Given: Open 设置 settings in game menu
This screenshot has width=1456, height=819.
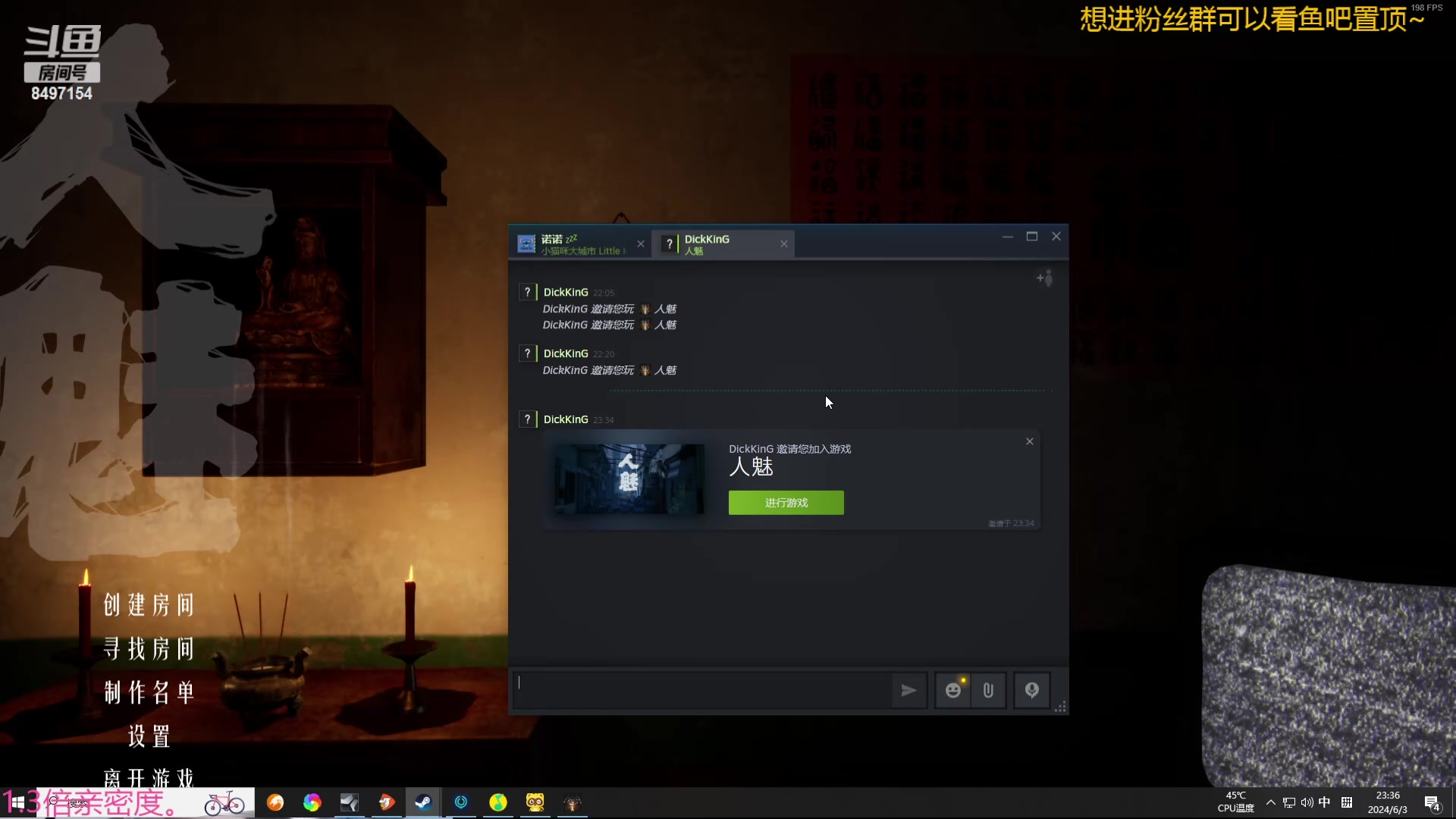Looking at the screenshot, I should pyautogui.click(x=149, y=736).
